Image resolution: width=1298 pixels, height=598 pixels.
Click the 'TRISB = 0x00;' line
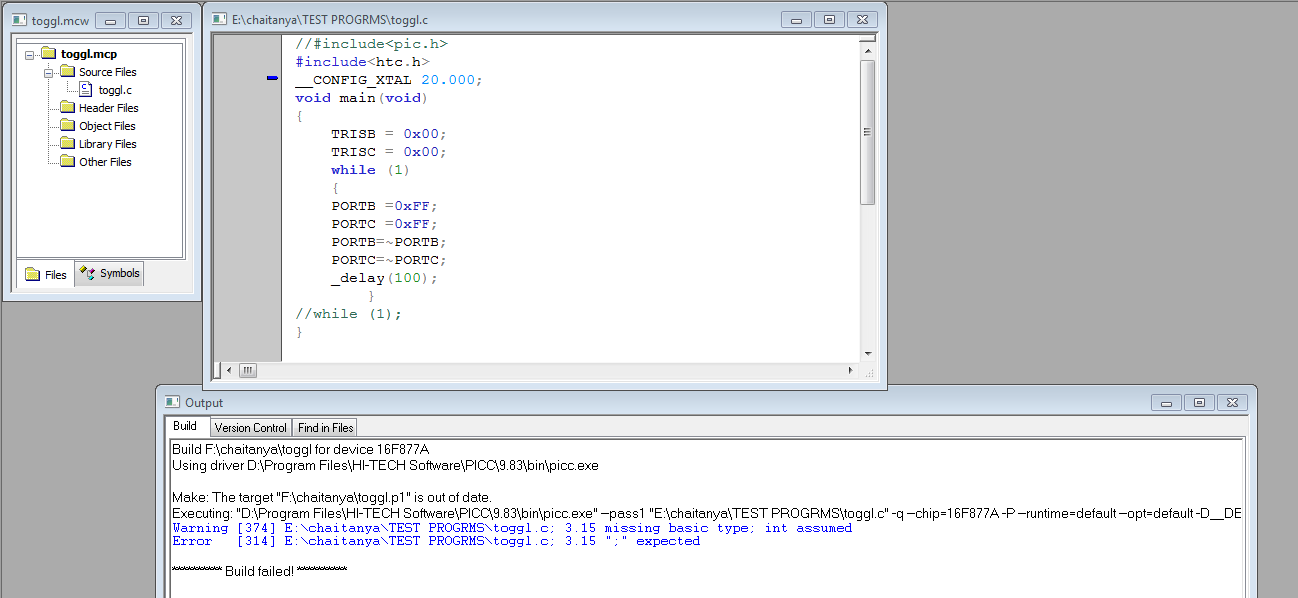[x=388, y=134]
